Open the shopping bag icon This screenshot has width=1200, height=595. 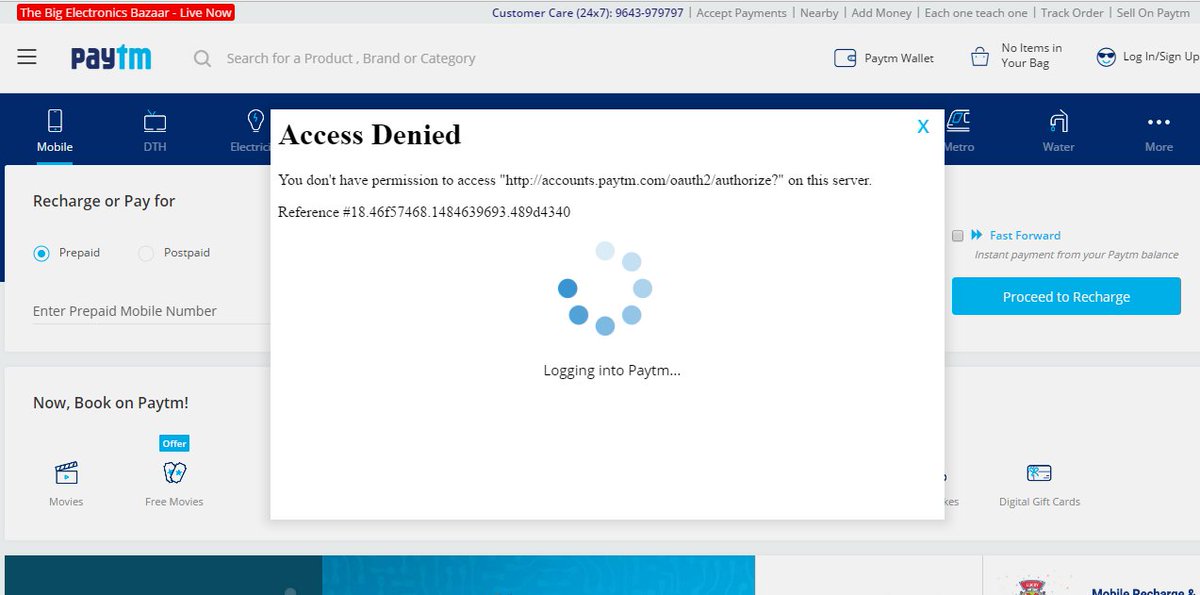point(980,57)
